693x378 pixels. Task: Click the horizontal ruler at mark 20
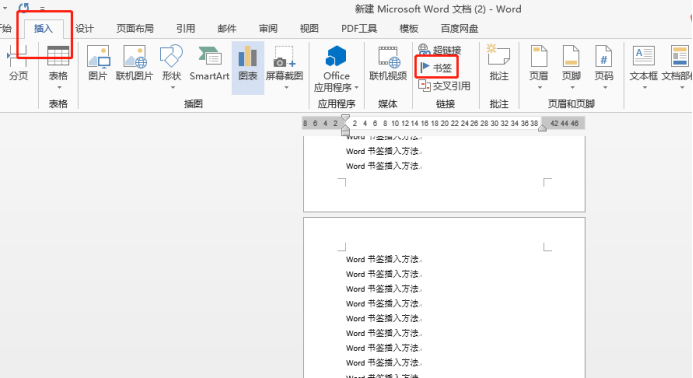coord(445,123)
